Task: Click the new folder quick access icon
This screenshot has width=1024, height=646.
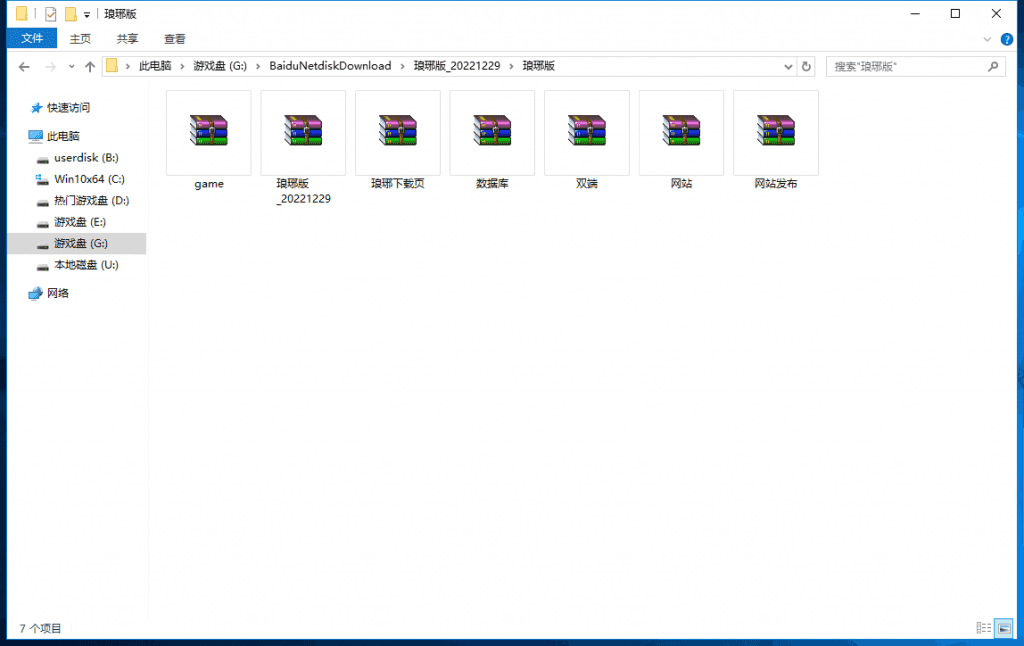Action: click(x=71, y=14)
